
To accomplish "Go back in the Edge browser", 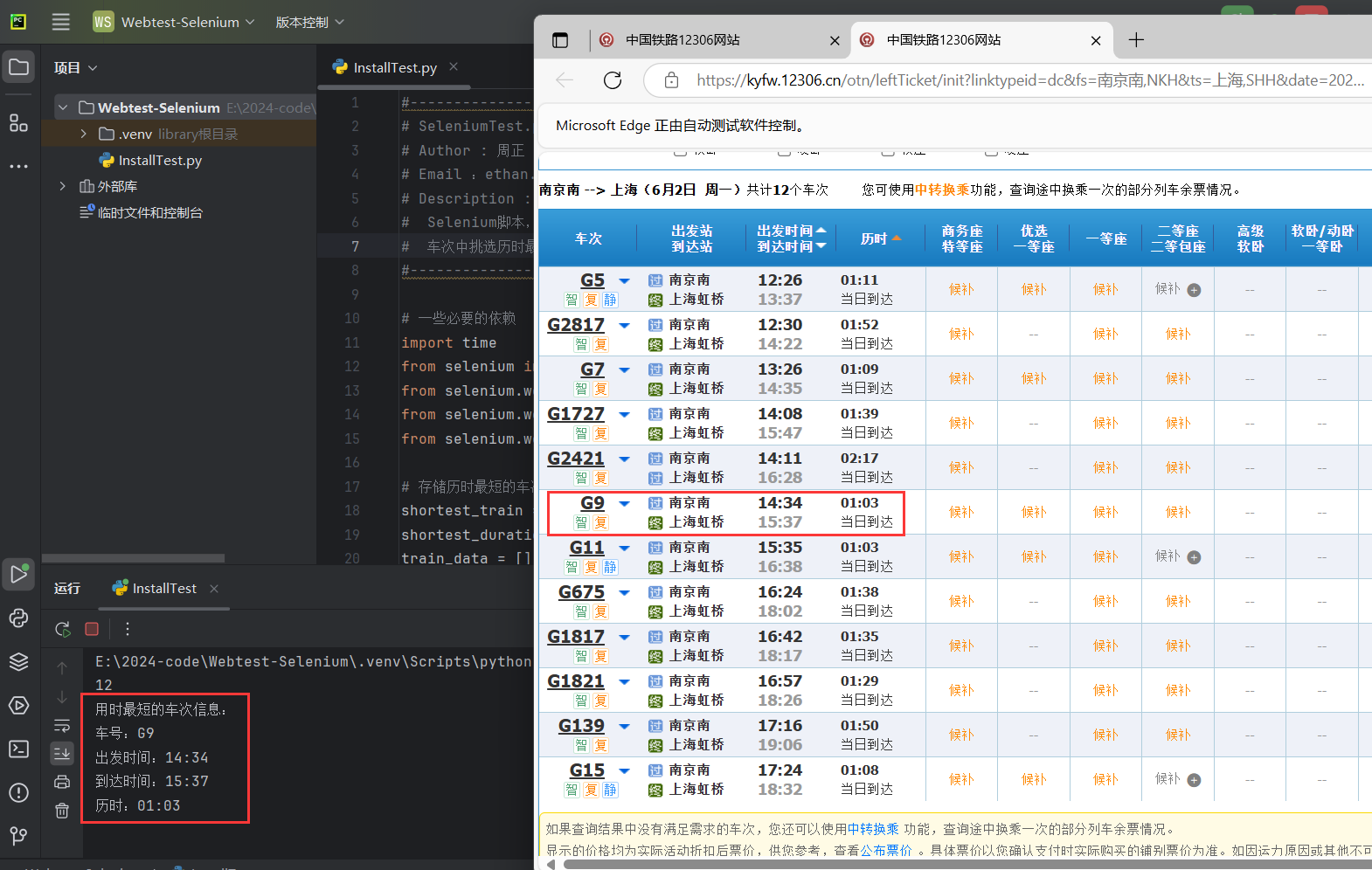I will (565, 80).
